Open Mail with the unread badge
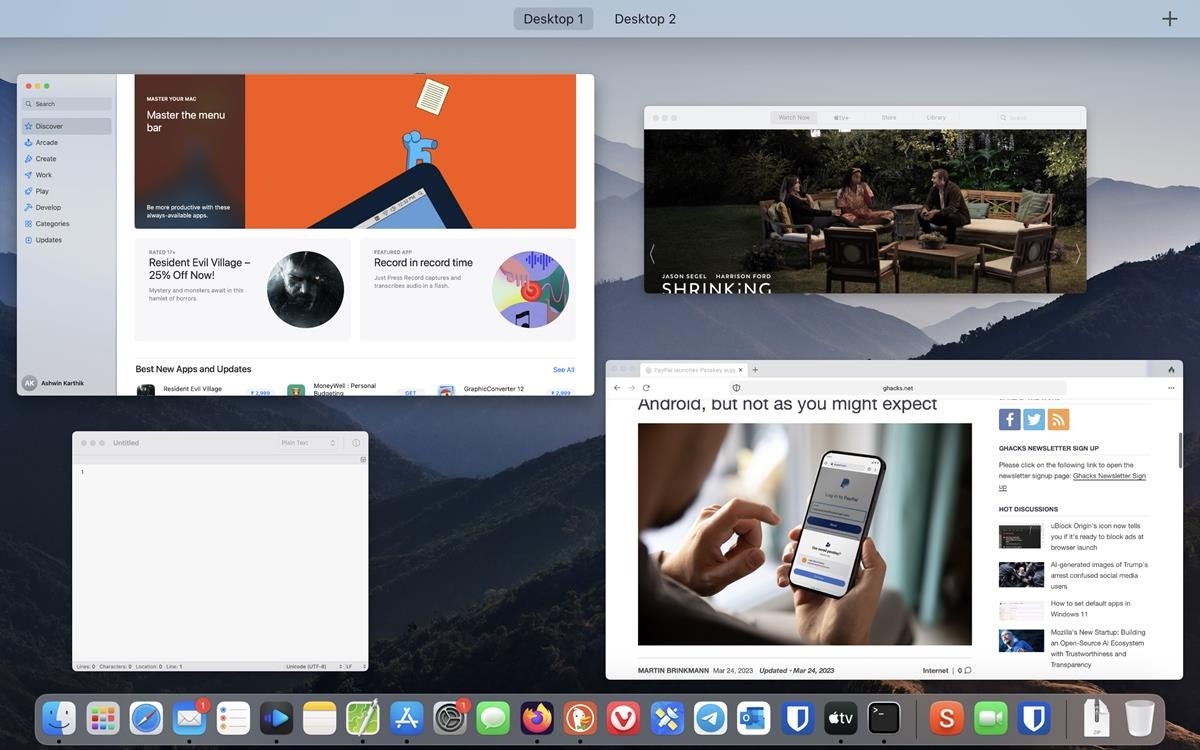The height and width of the screenshot is (750, 1200). tap(189, 717)
